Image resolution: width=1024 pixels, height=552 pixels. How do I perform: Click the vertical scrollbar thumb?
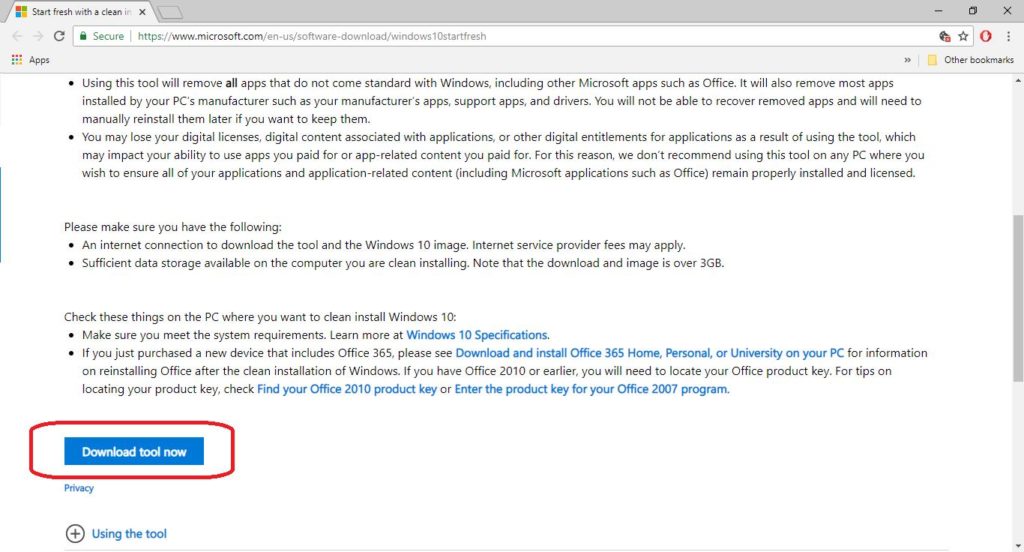pyautogui.click(x=1018, y=299)
